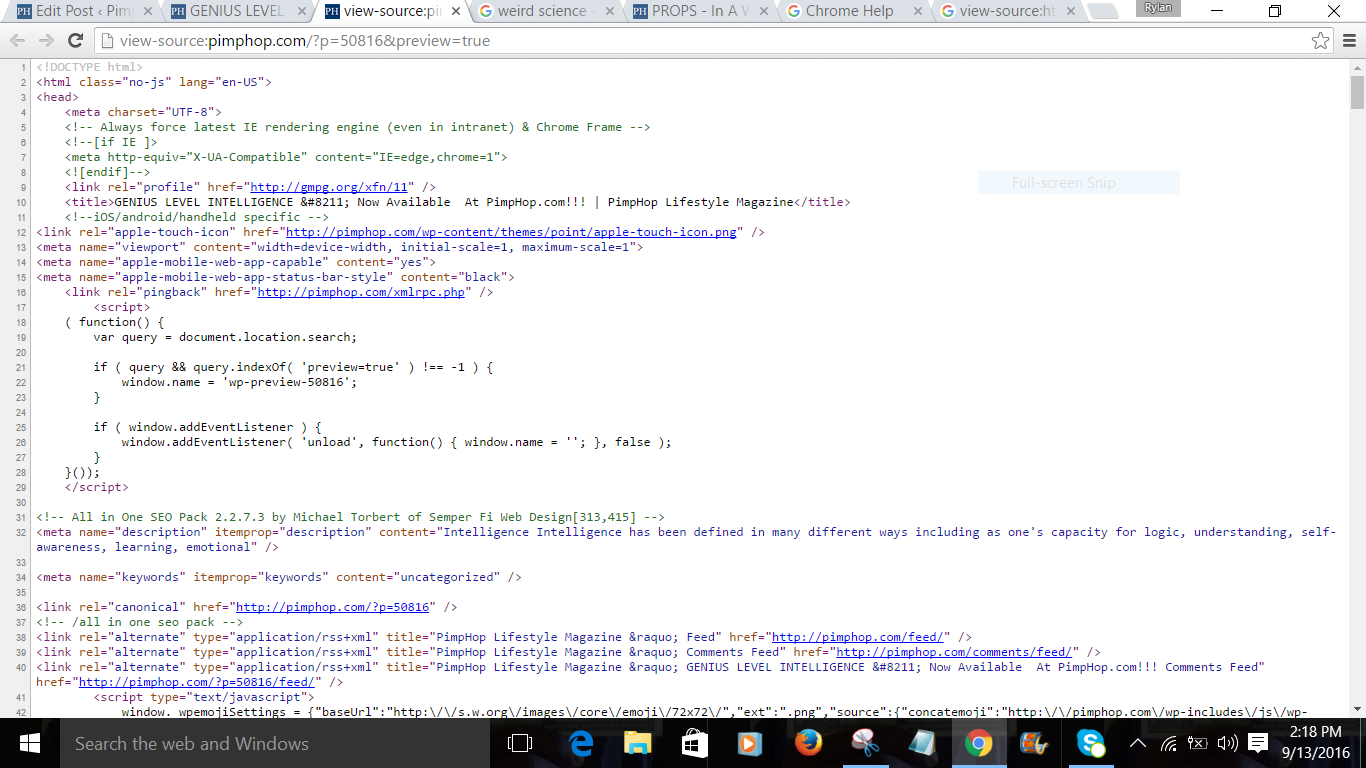Screen dimensions: 1366x768
Task: Click the 'meta name="keywords"' source line
Action: 279,577
